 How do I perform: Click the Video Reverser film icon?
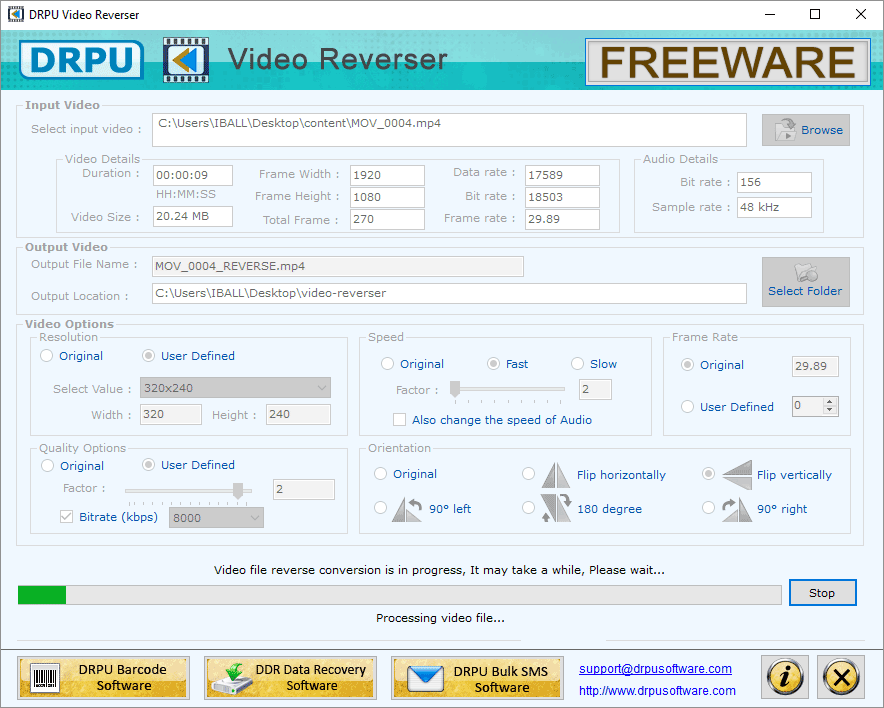click(x=185, y=60)
